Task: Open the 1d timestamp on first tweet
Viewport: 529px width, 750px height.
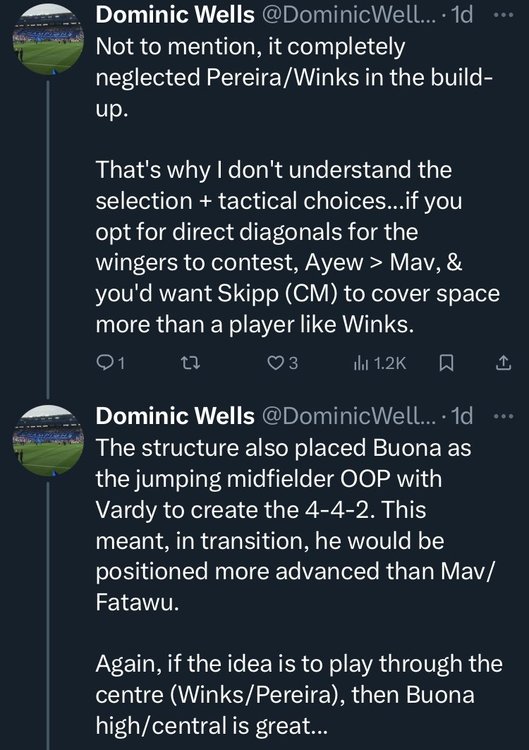Action: [x=462, y=15]
